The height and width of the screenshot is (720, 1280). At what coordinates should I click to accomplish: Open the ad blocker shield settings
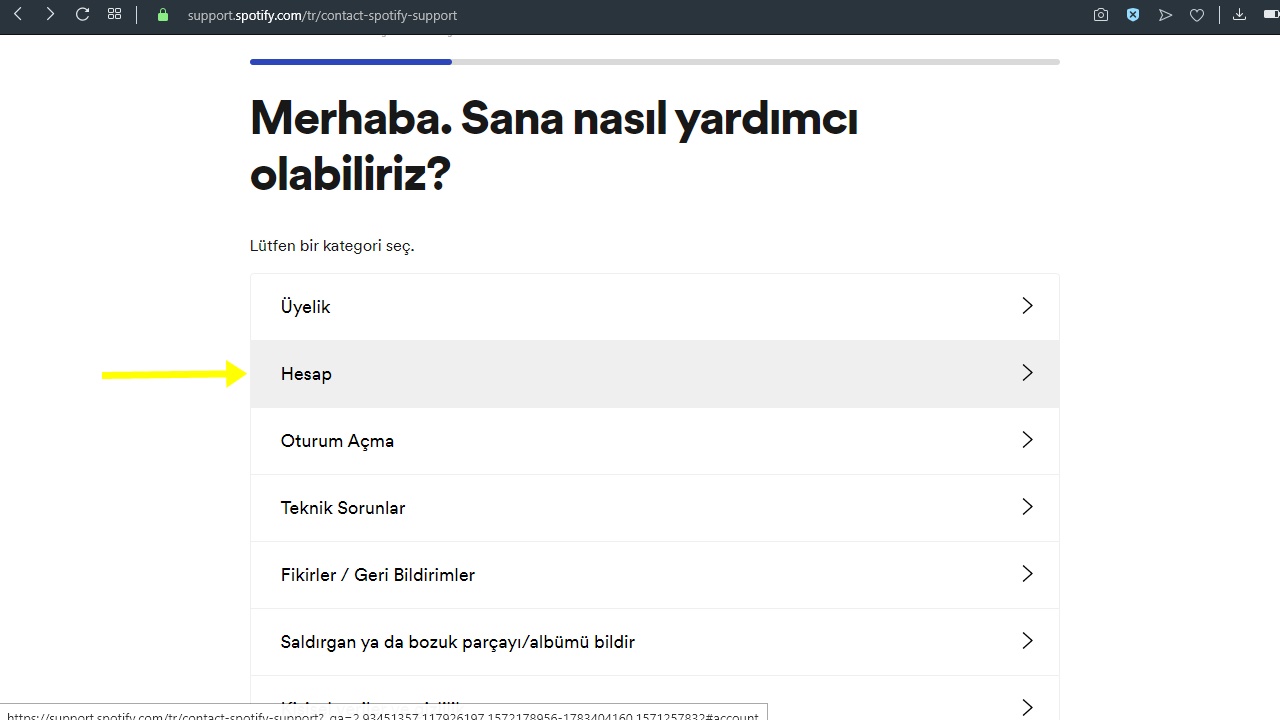[1132, 14]
